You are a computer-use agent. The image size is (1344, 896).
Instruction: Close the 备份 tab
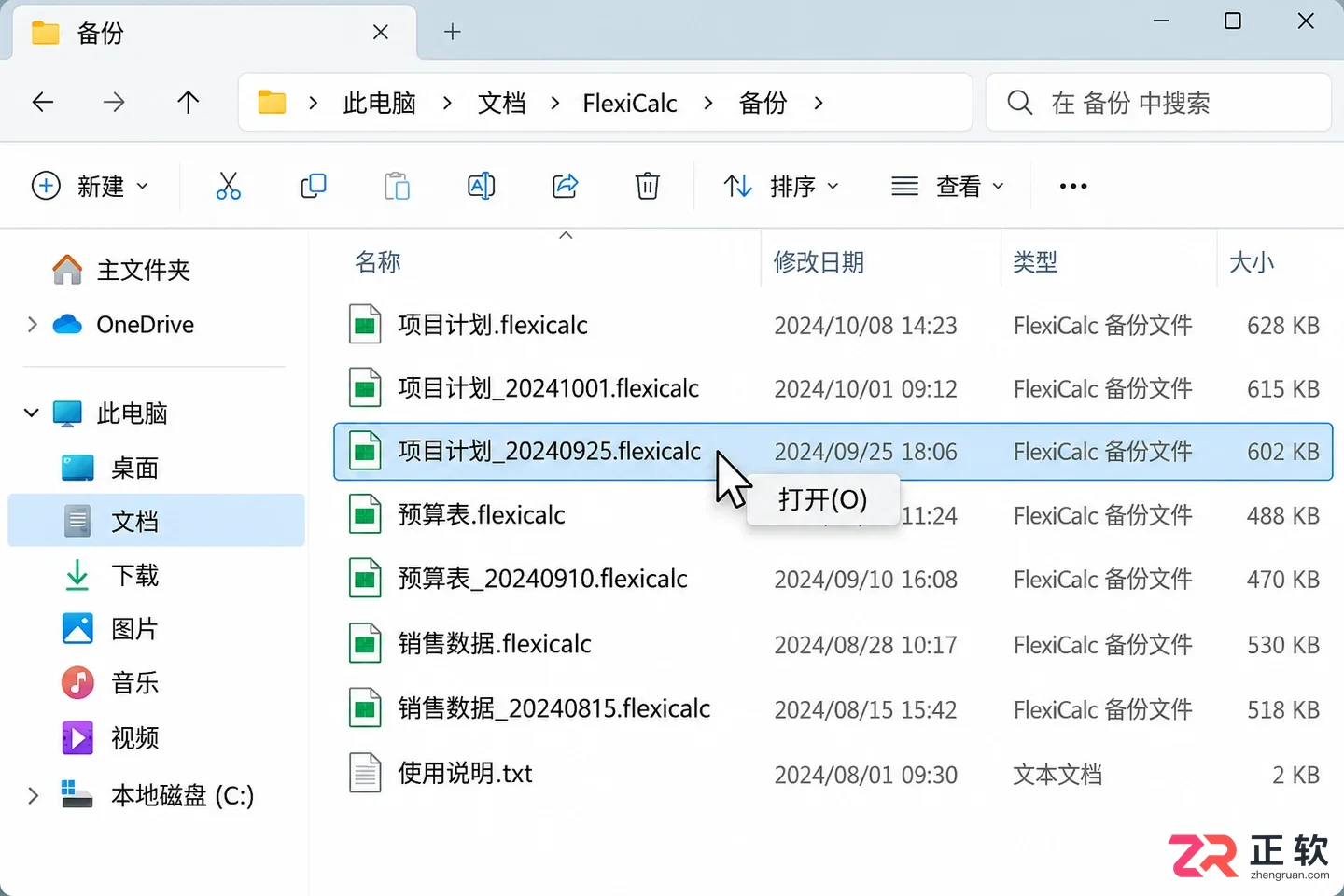(x=381, y=33)
